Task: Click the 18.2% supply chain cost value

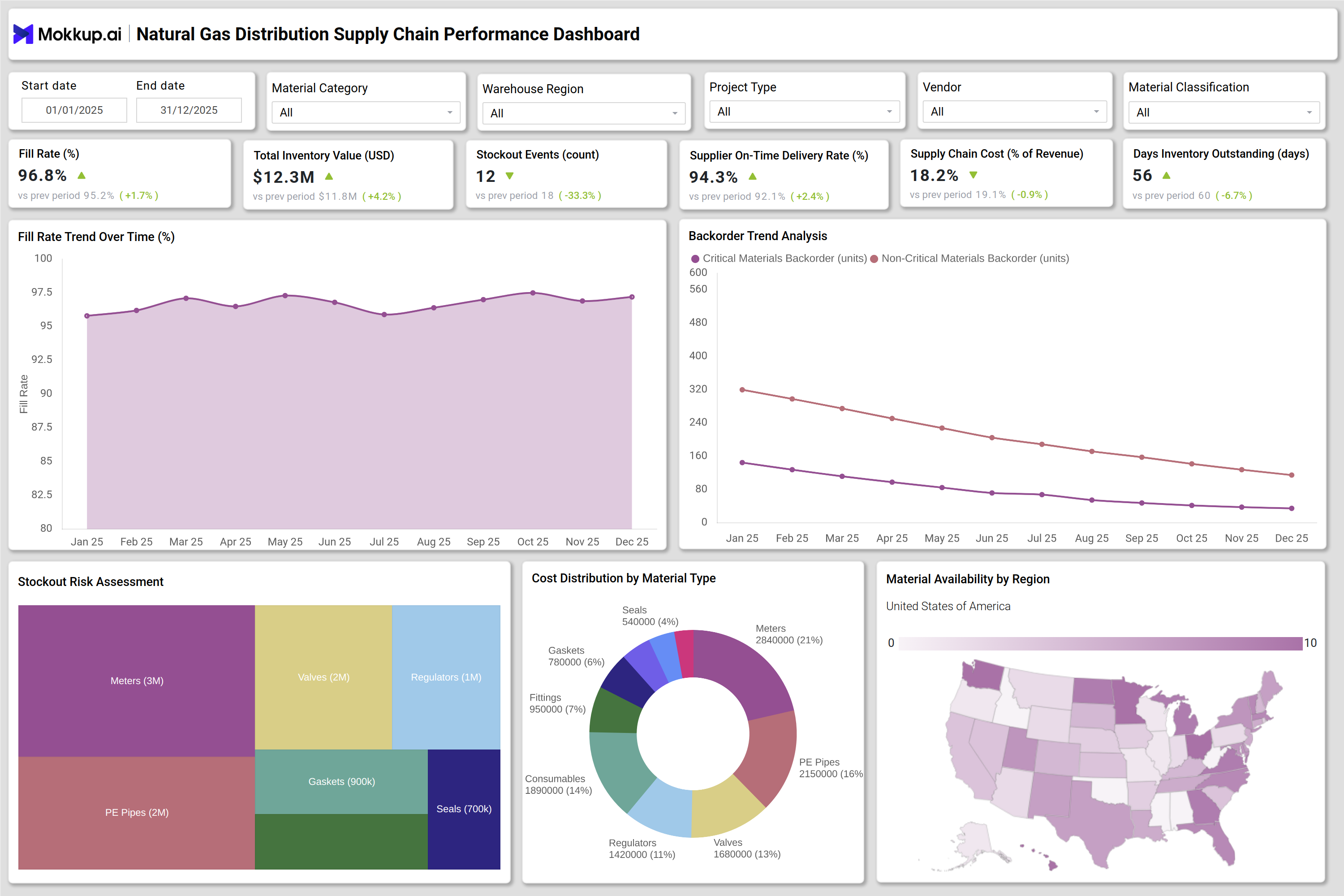Action: click(934, 176)
